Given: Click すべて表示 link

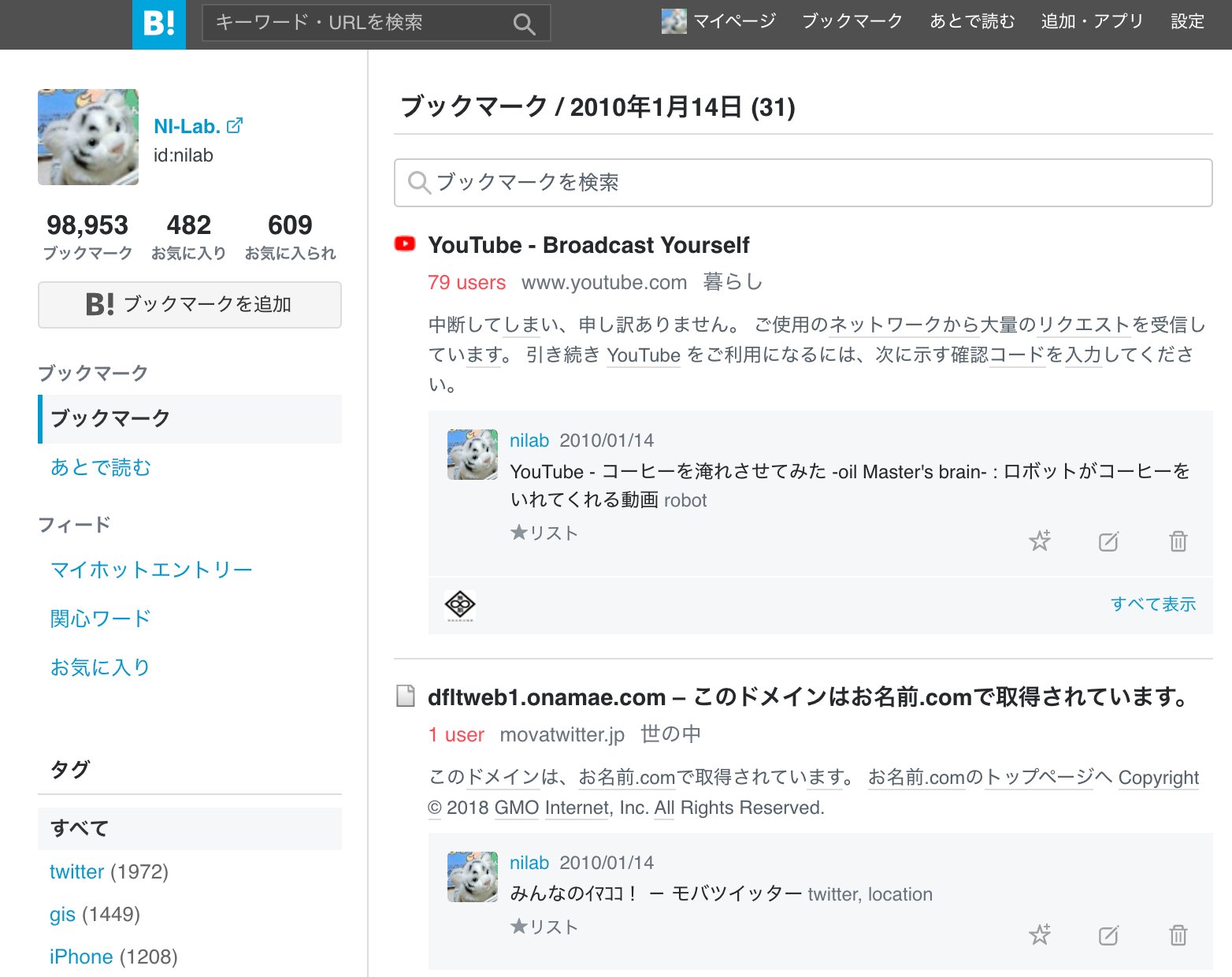Looking at the screenshot, I should coord(1153,604).
